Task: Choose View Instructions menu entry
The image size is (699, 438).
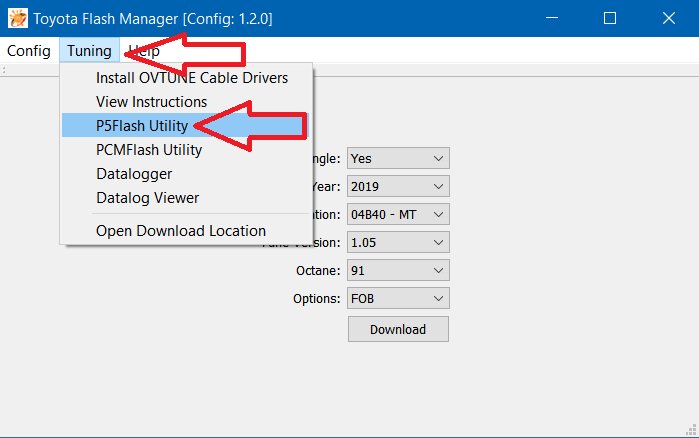Action: click(x=186, y=102)
